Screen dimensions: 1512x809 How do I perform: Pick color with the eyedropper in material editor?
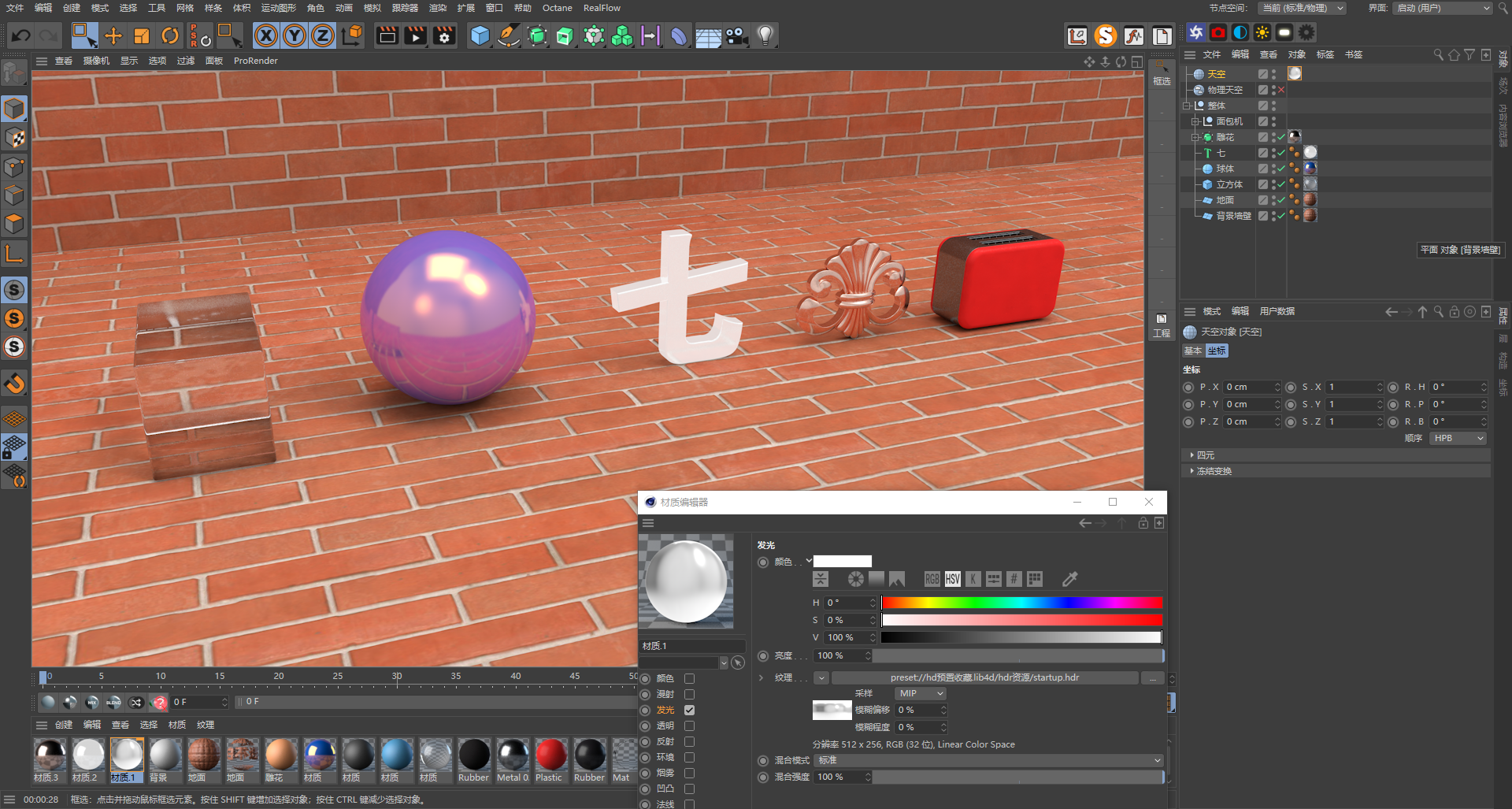click(1069, 579)
